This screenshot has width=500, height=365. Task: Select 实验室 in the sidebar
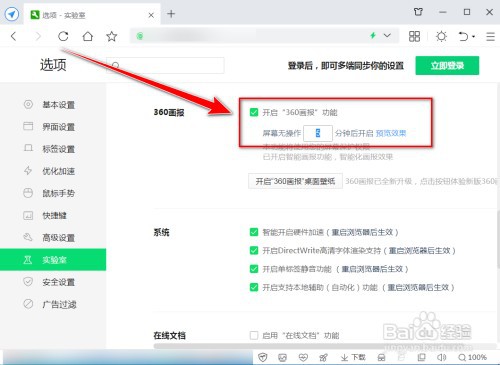point(53,260)
